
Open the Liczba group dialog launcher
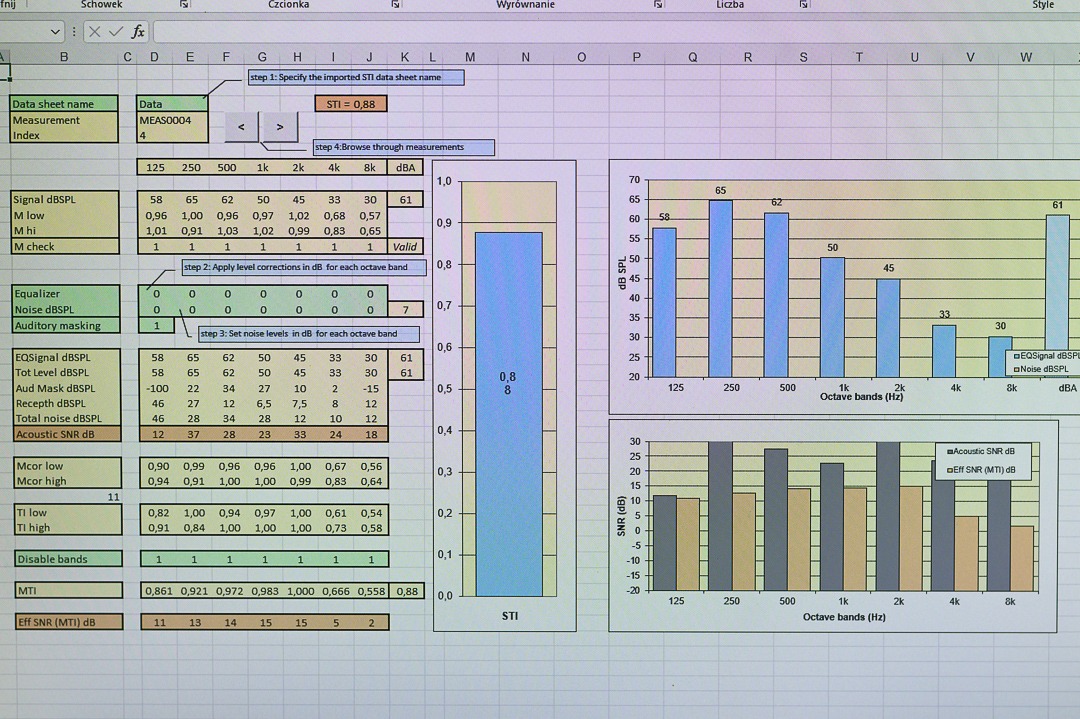tap(804, 5)
